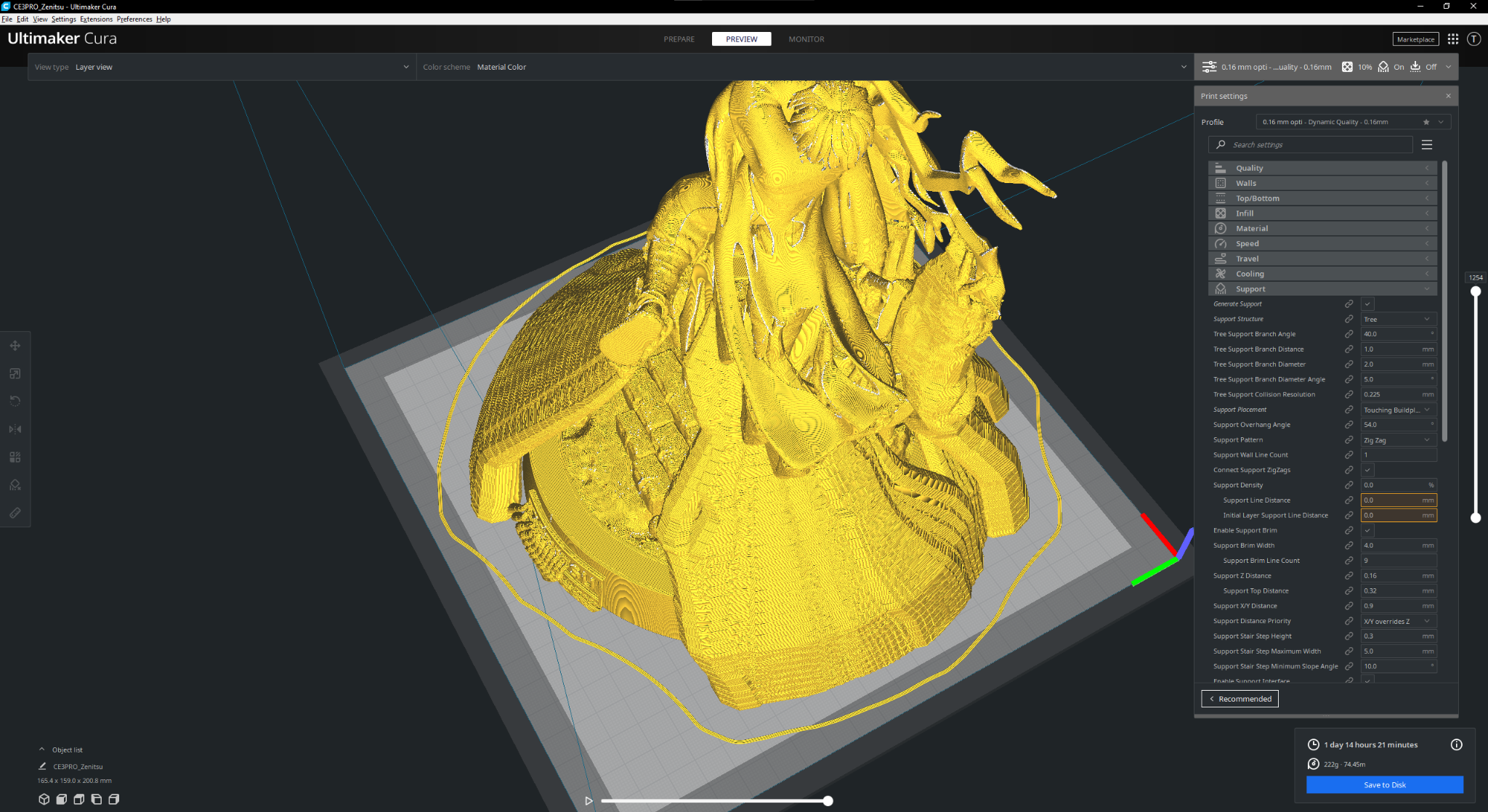Open the View menu
The width and height of the screenshot is (1488, 812).
(40, 19)
